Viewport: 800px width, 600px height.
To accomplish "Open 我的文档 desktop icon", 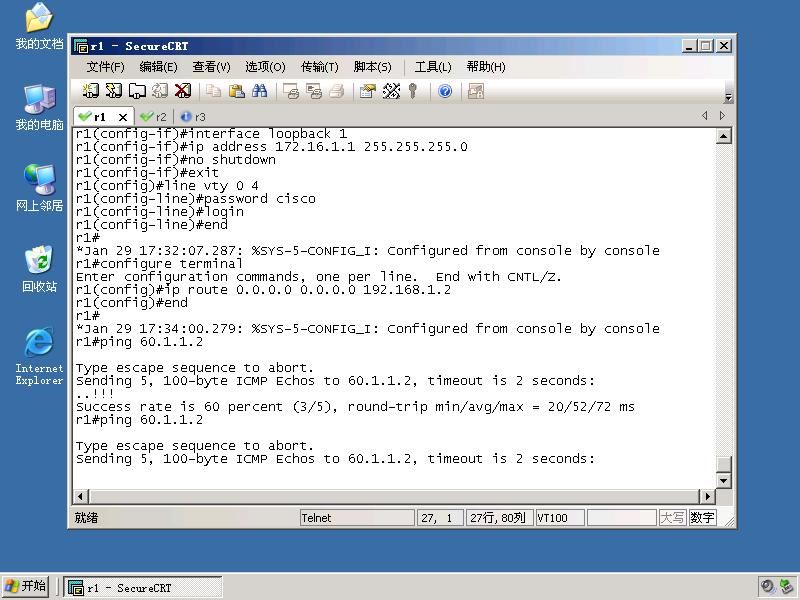I will pyautogui.click(x=39, y=27).
